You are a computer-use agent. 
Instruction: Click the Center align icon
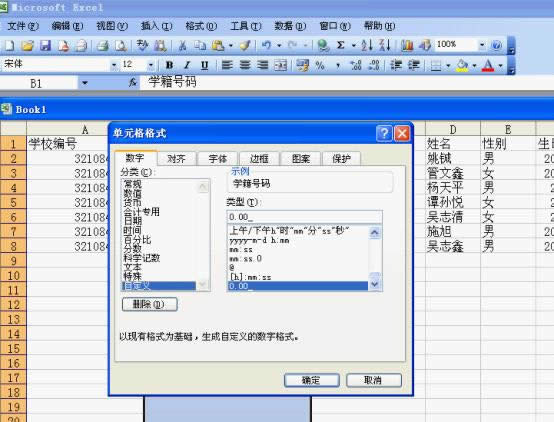click(245, 65)
